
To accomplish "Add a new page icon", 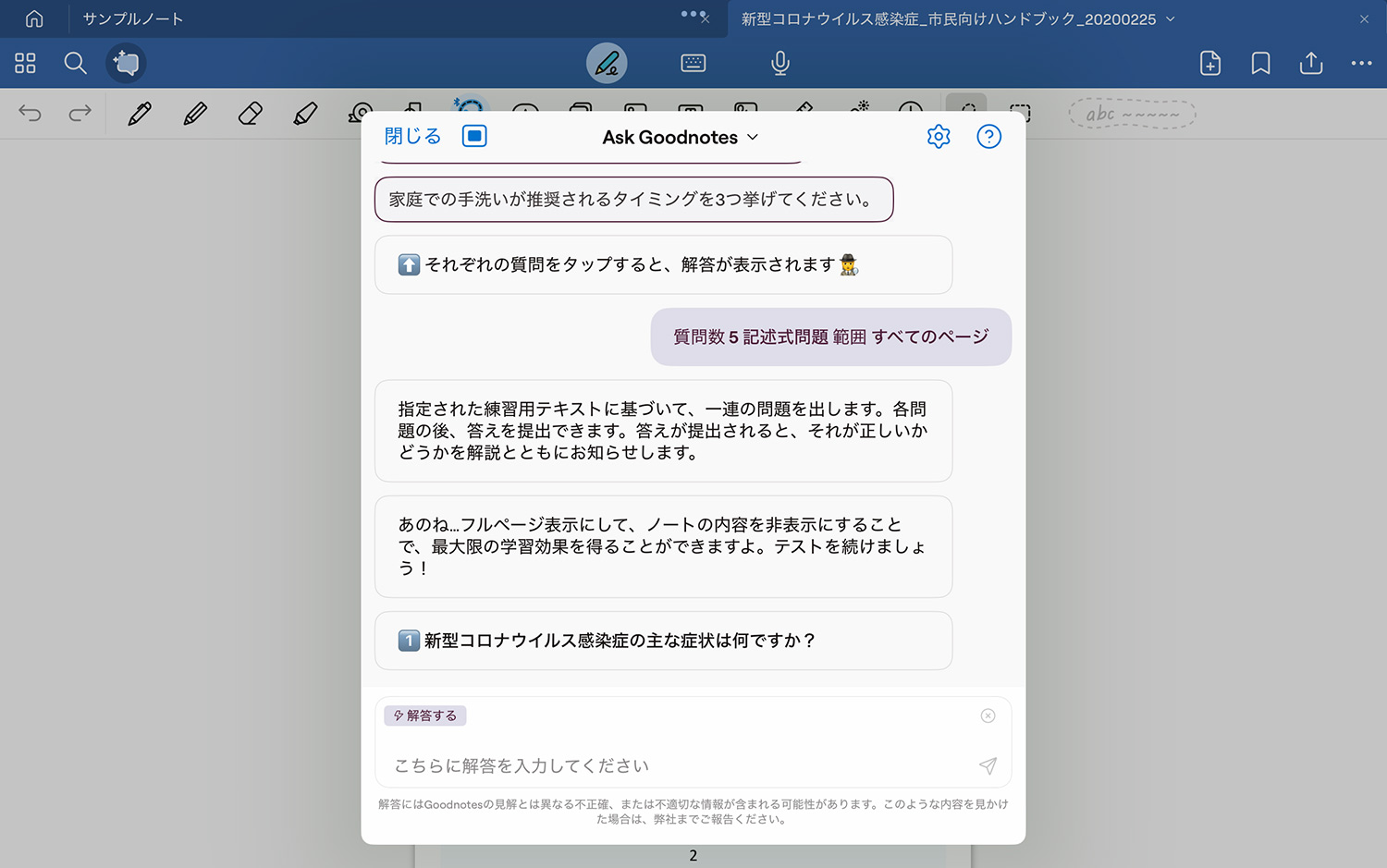I will (x=1210, y=63).
